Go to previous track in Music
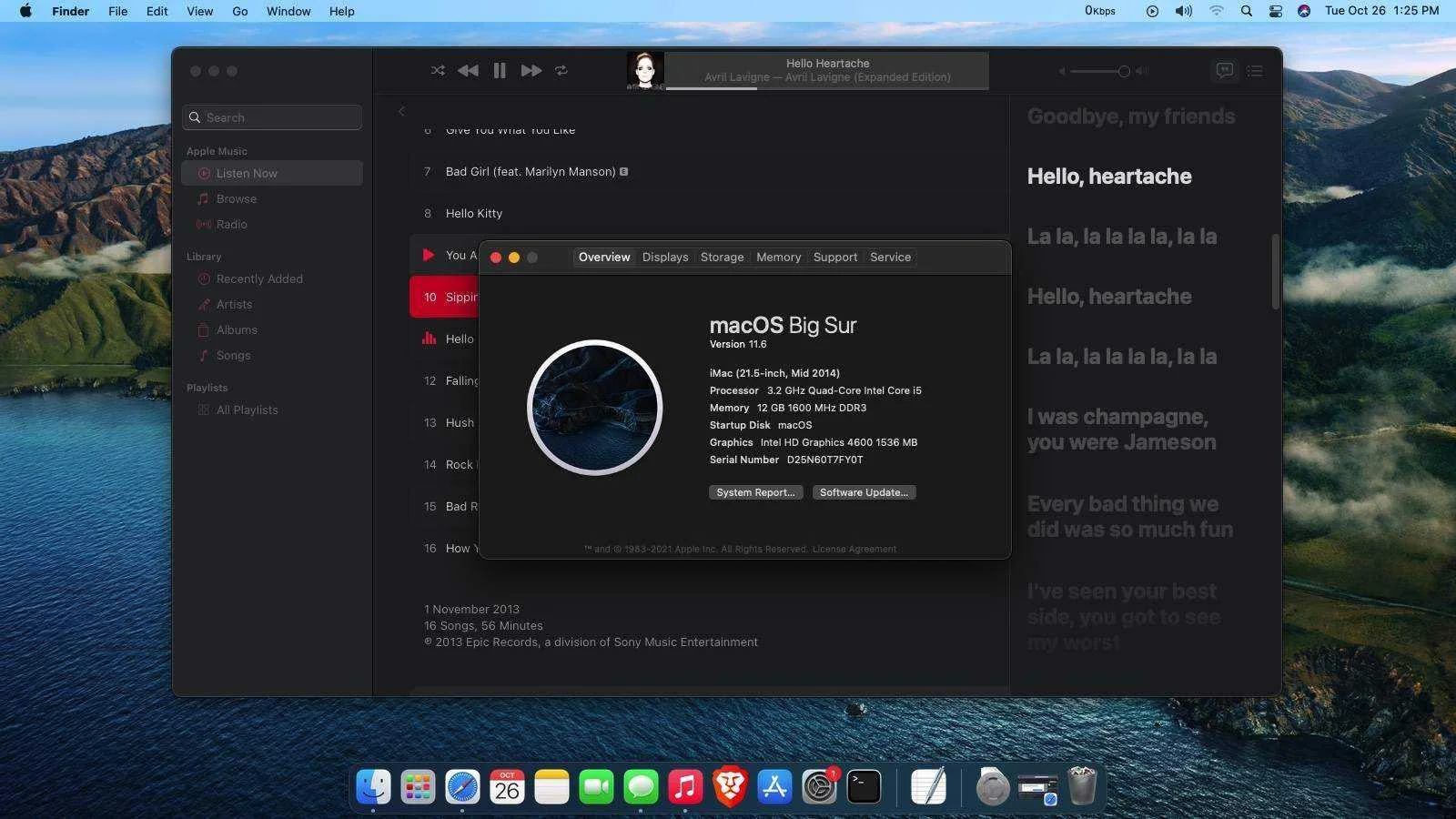Screen dimensions: 1456x819 pyautogui.click(x=468, y=70)
